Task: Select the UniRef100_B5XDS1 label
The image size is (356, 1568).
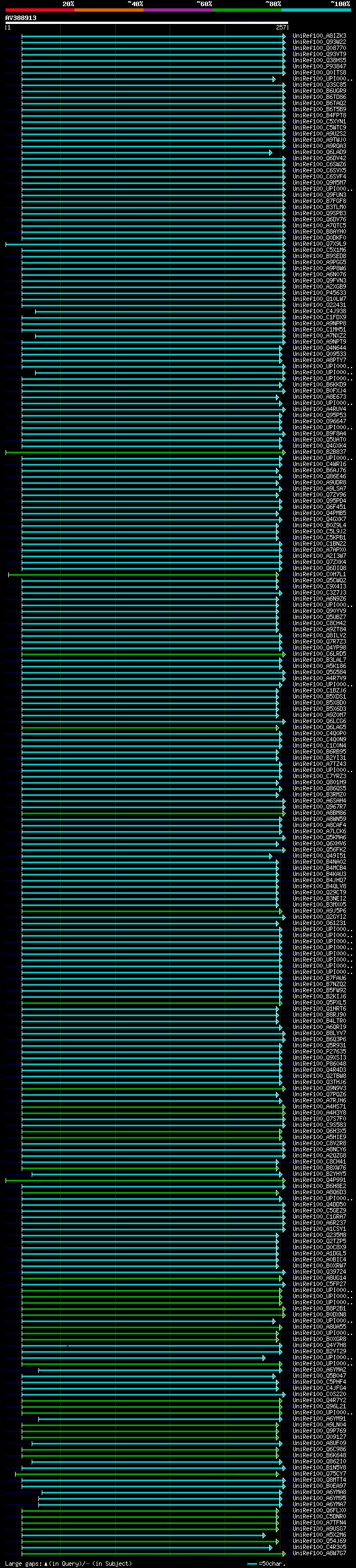Action: (x=319, y=697)
